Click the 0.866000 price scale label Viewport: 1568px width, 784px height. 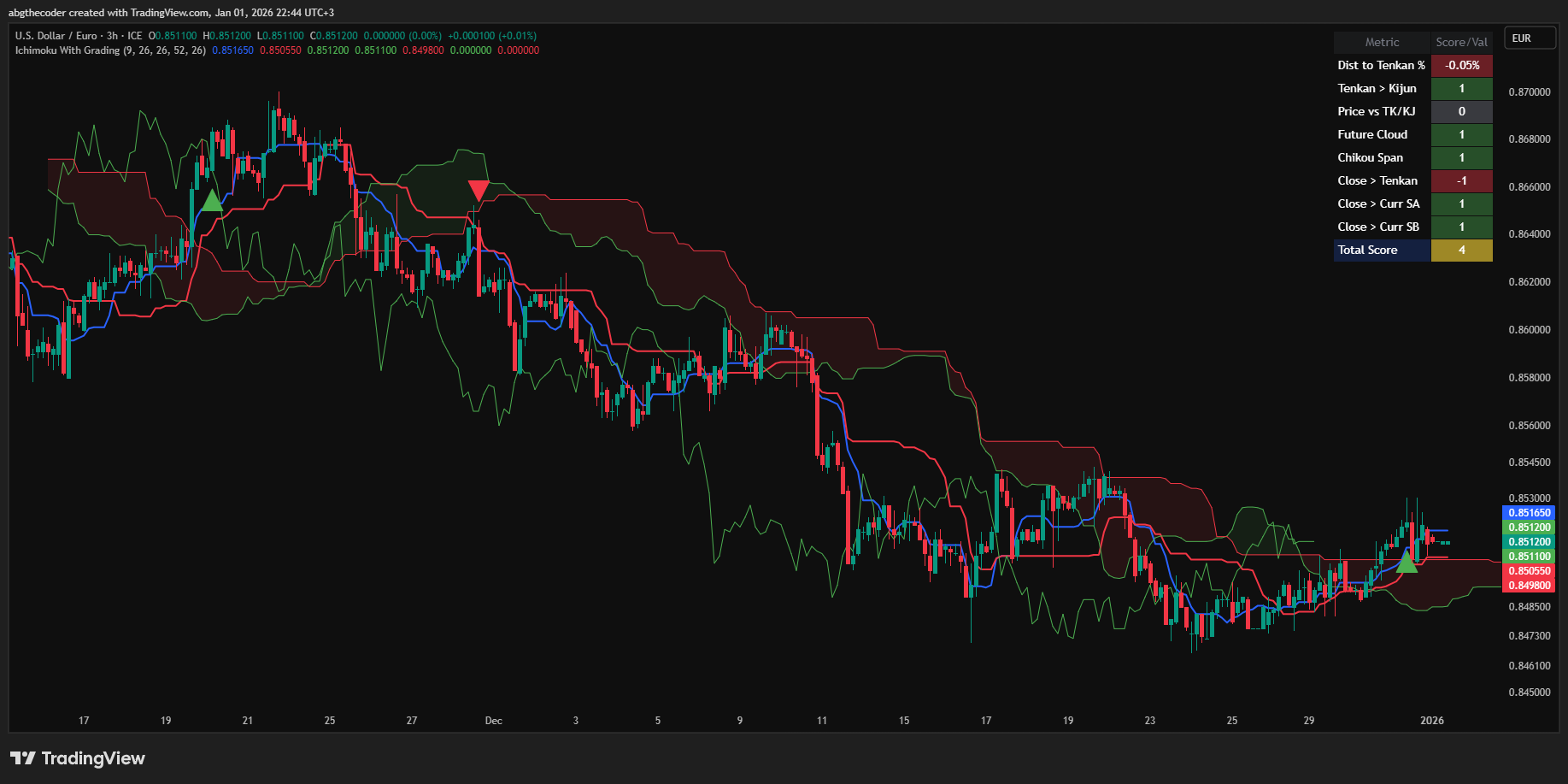coord(1530,187)
